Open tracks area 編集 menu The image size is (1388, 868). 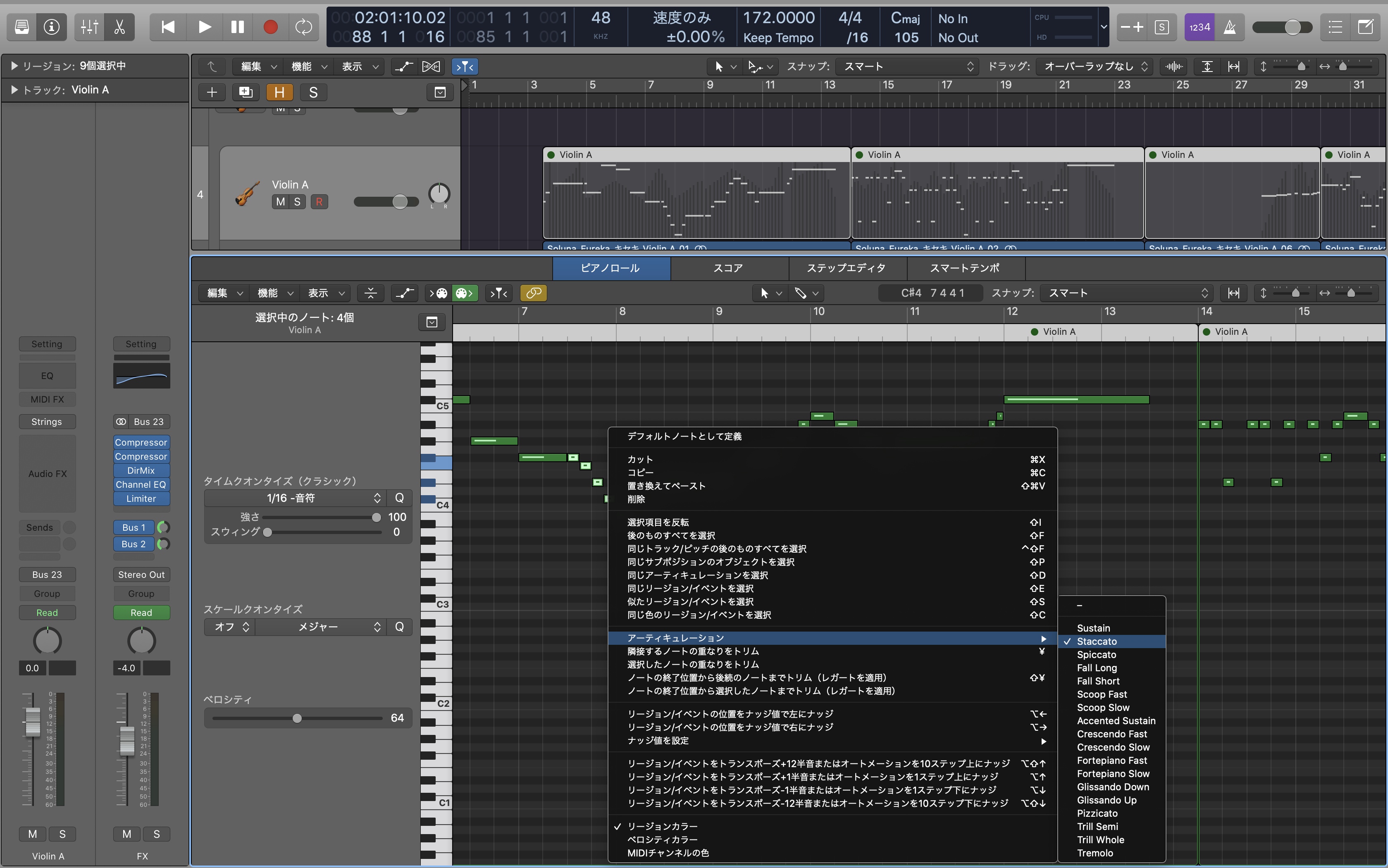point(258,67)
